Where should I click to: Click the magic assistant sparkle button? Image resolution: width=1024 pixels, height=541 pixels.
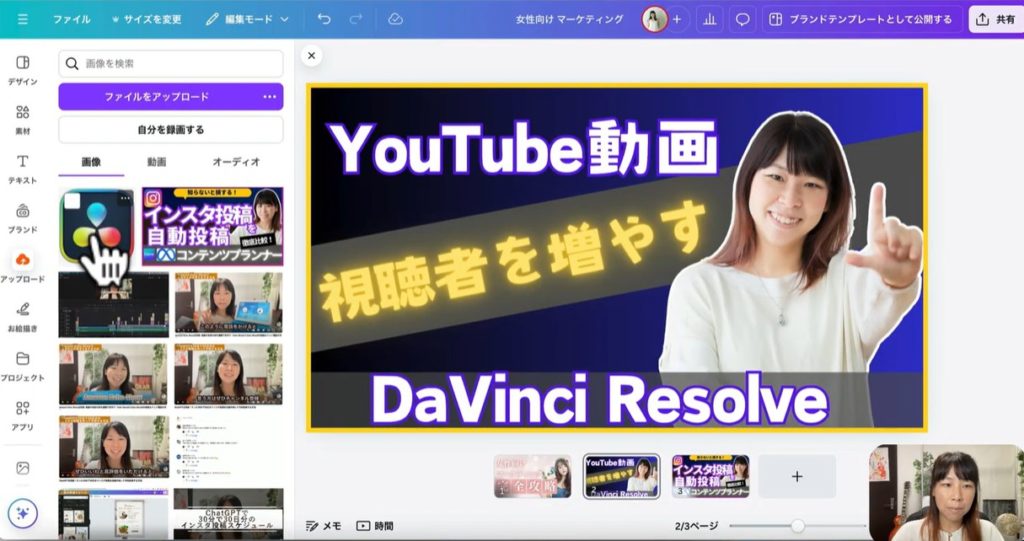point(23,513)
